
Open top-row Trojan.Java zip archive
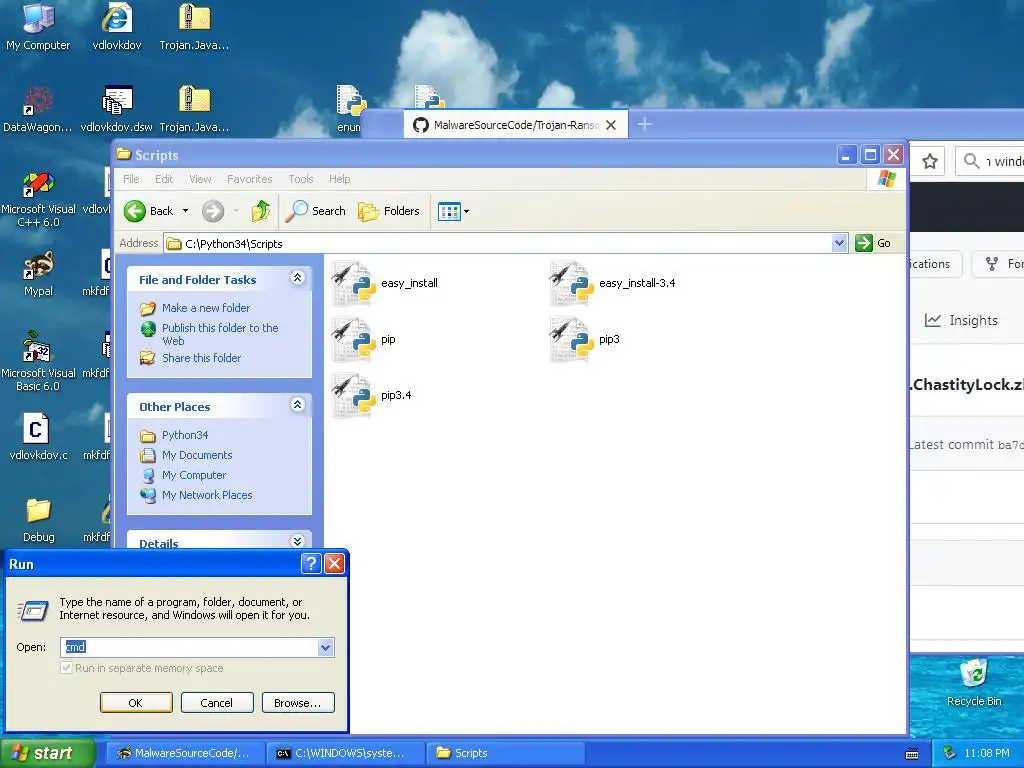point(194,27)
